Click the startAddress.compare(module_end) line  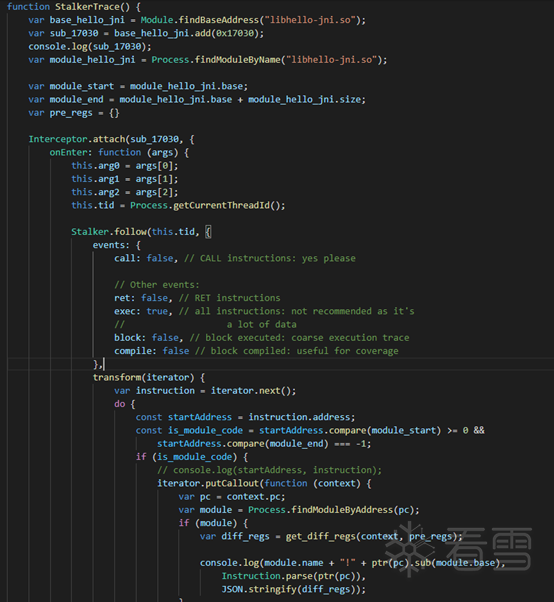click(264, 444)
